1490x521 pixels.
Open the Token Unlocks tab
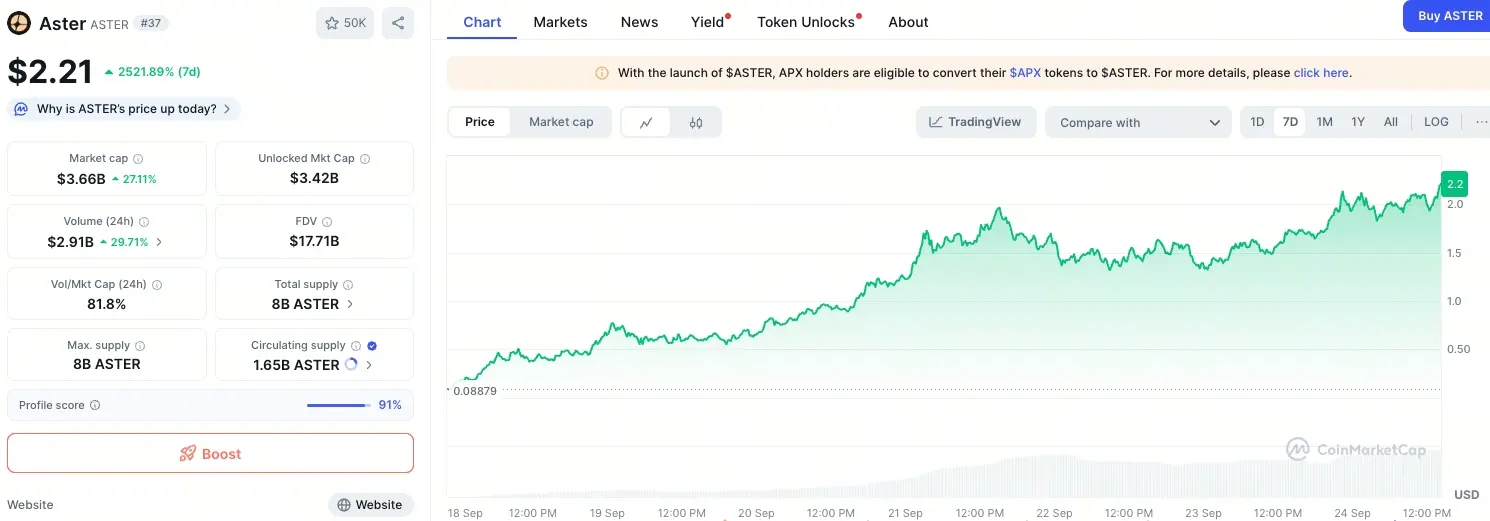click(806, 22)
